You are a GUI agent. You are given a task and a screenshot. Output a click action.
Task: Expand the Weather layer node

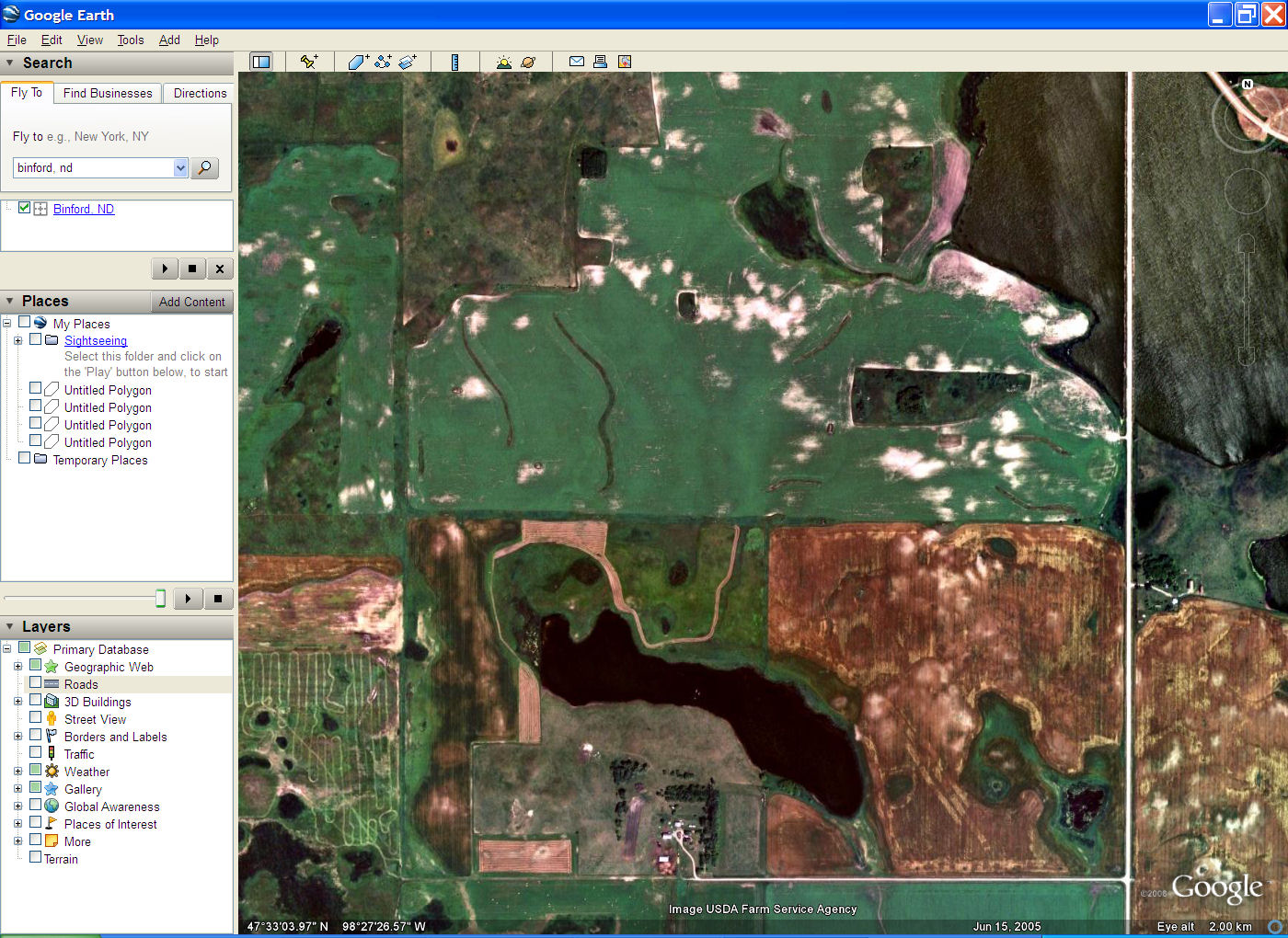17,772
